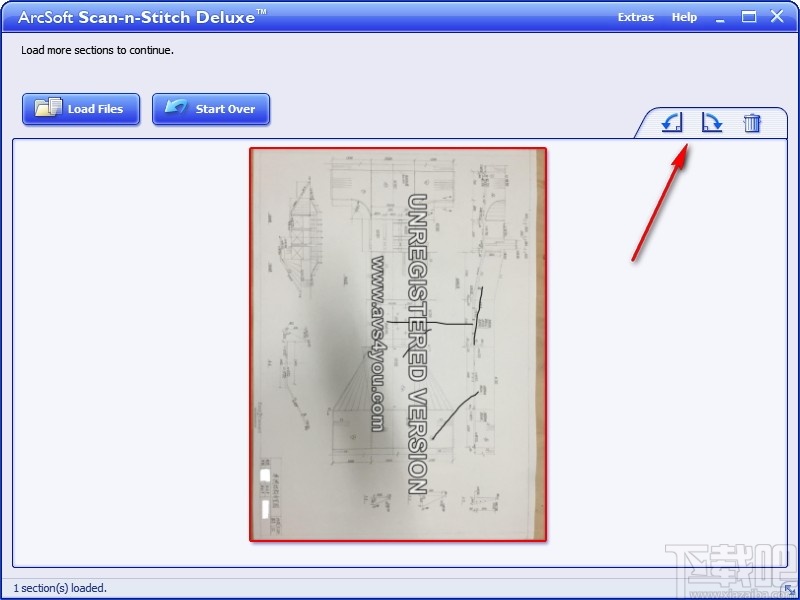Rotate the section counterclockwise
This screenshot has width=800, height=600.
click(x=671, y=123)
